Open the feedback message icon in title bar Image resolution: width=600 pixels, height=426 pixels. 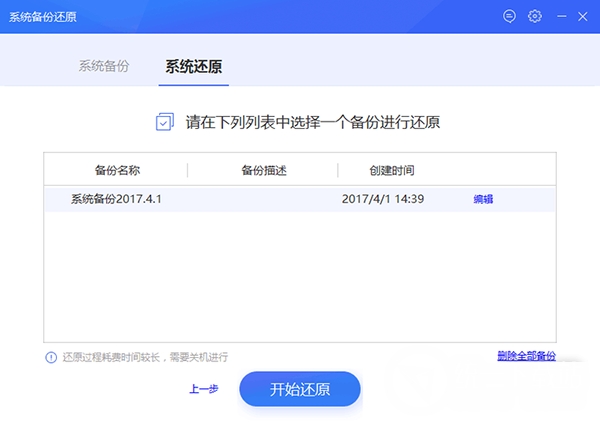point(510,16)
